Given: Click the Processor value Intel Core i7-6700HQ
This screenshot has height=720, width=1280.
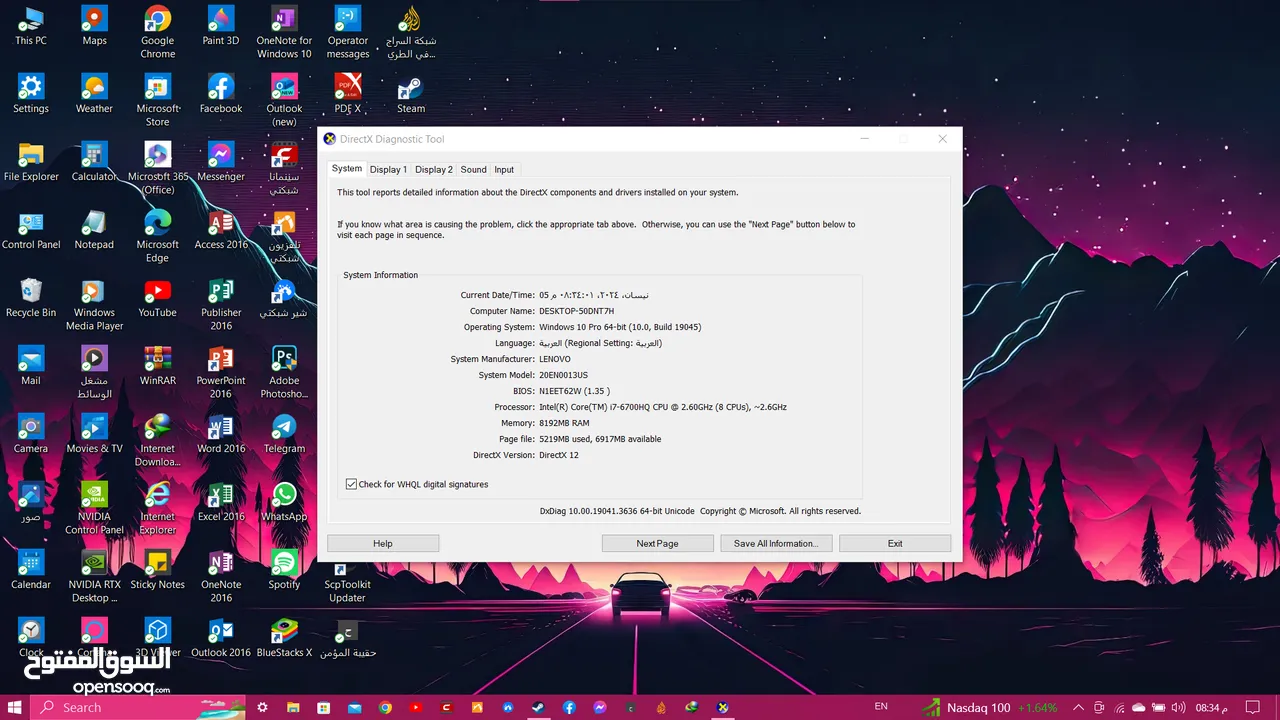Looking at the screenshot, I should coord(663,407).
